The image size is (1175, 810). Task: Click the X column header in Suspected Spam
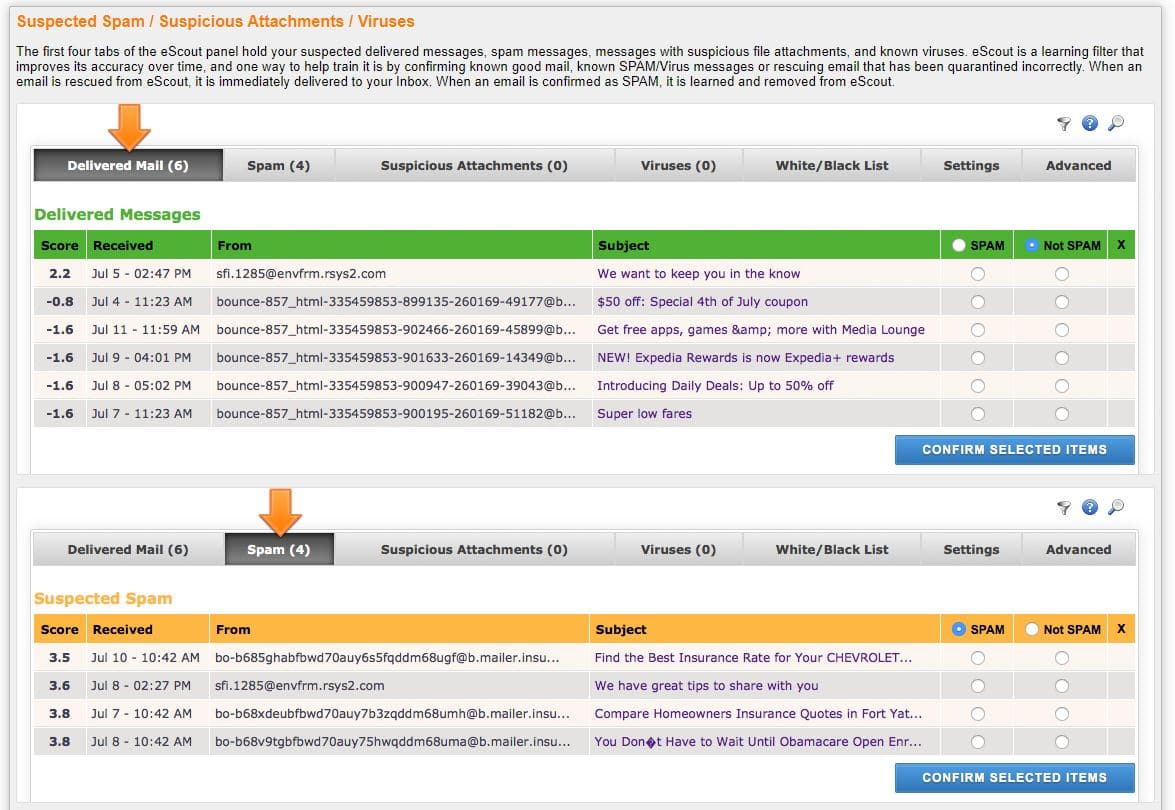[x=1121, y=629]
